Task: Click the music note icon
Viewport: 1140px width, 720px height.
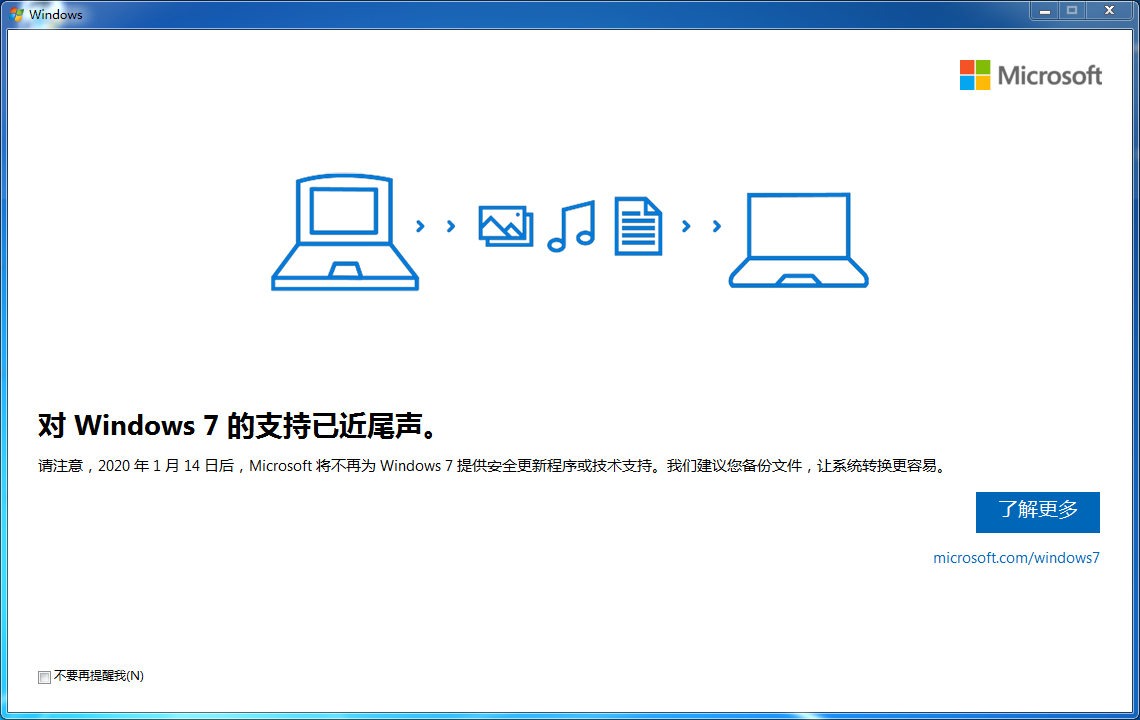Action: click(571, 226)
